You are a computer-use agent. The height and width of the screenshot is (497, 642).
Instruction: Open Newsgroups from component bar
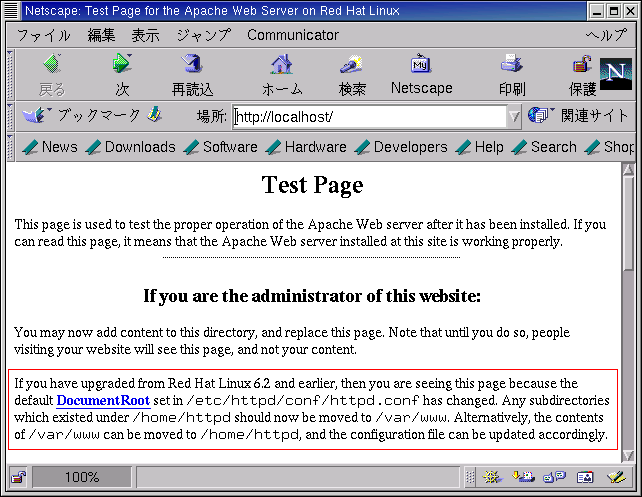[x=554, y=477]
